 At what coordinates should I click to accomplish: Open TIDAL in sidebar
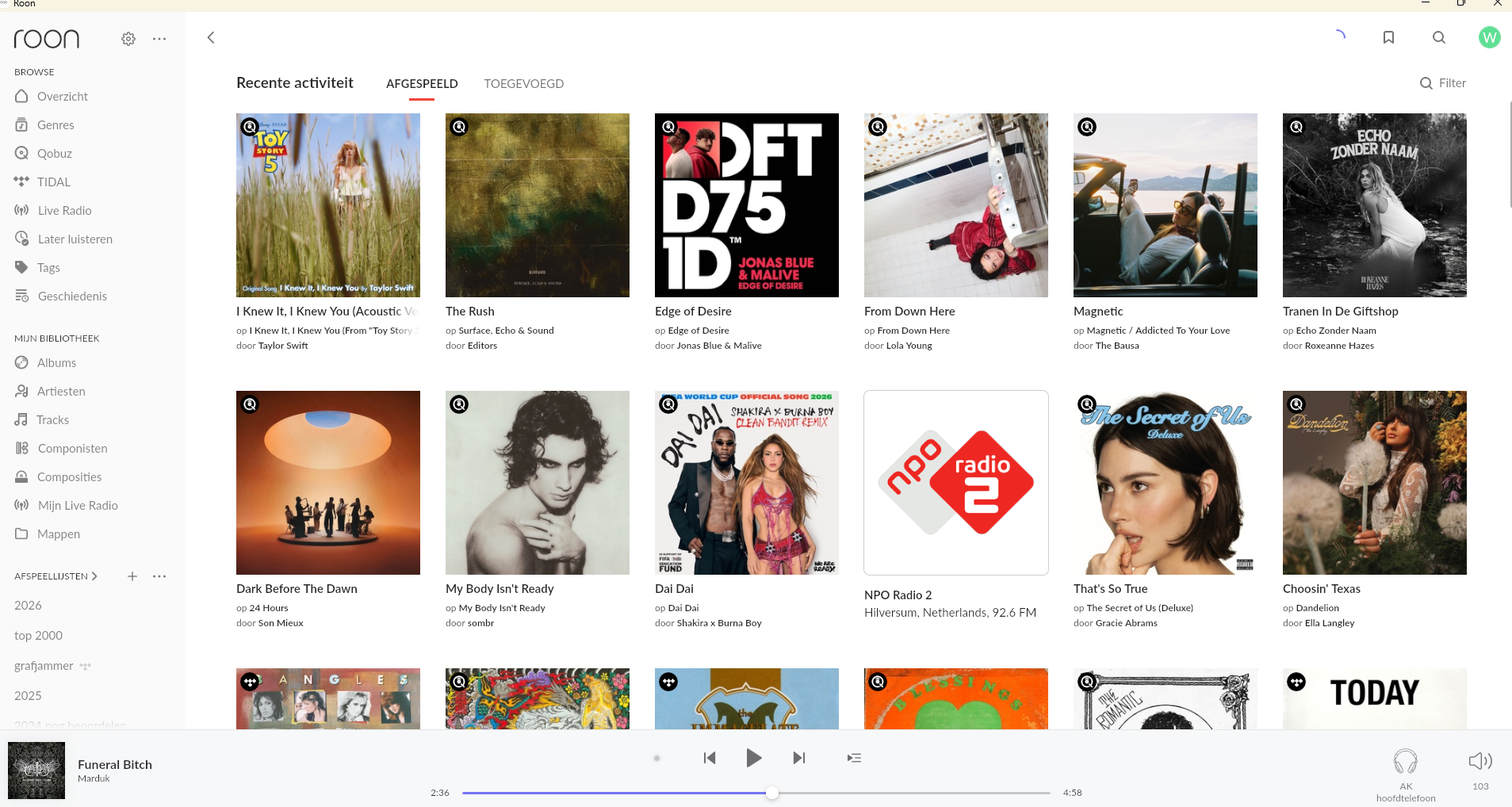[54, 182]
